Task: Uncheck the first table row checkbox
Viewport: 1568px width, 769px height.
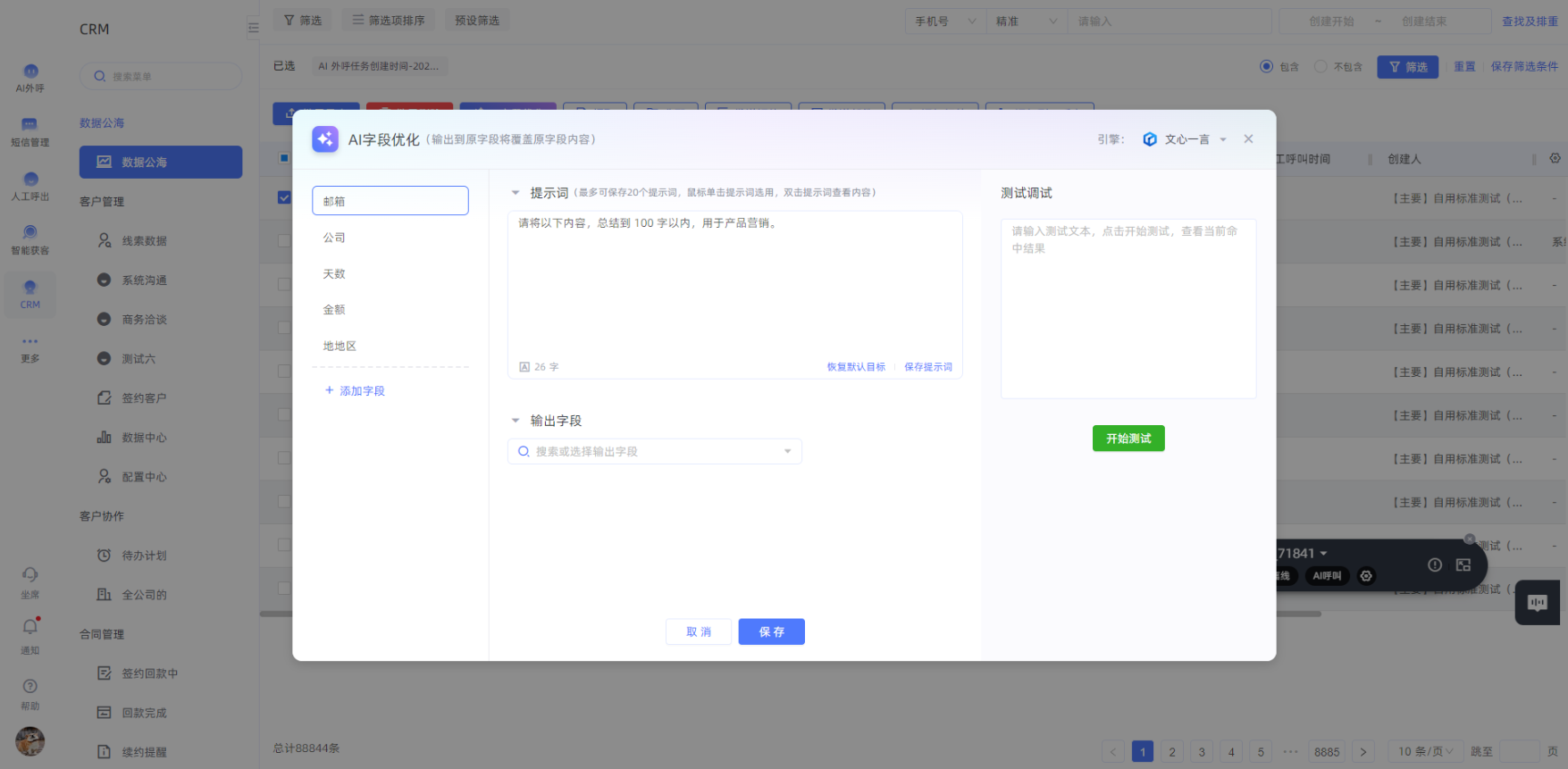Action: pos(284,197)
